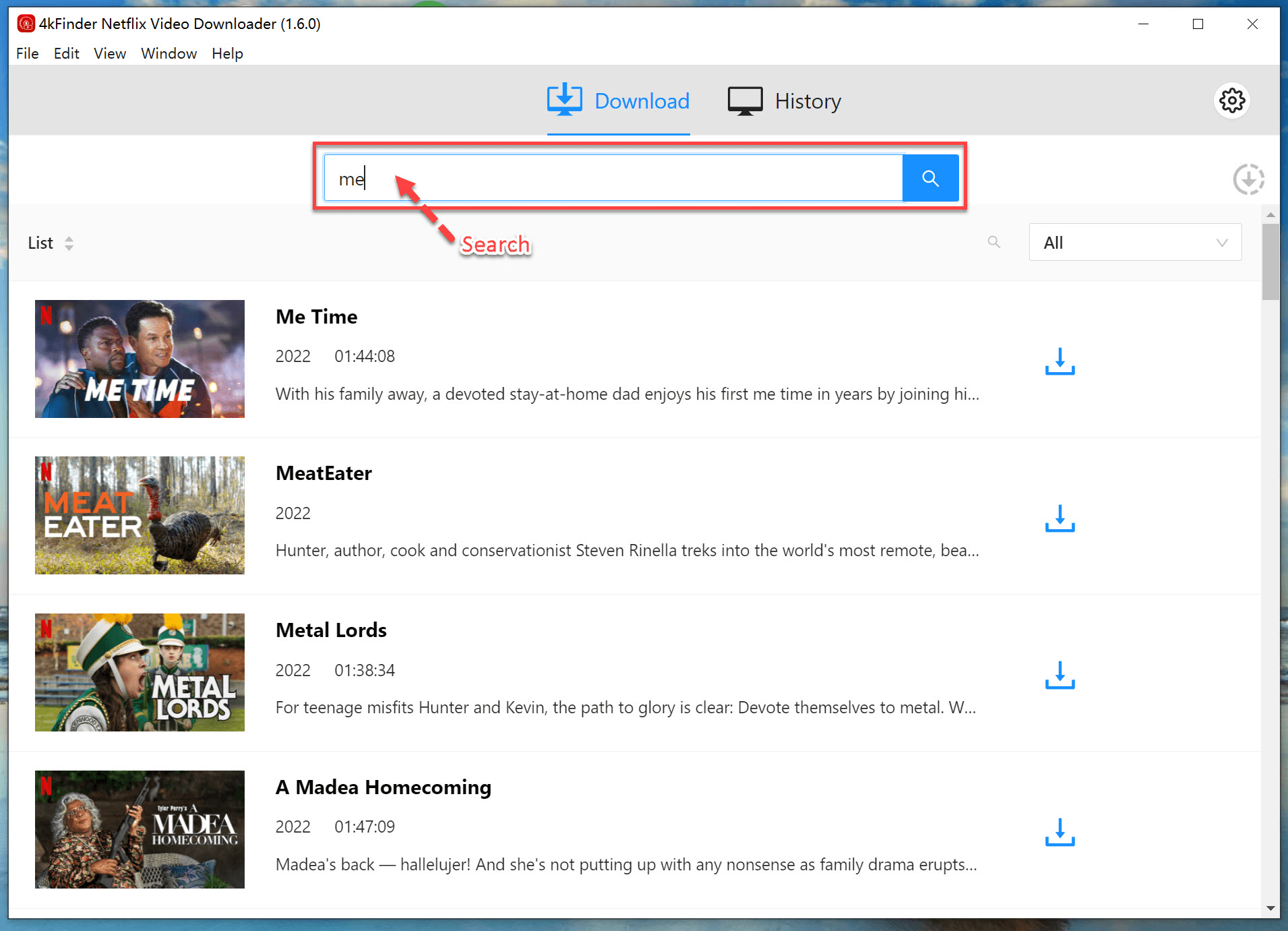Select the title 'Me Time'
Screen dimensions: 1288x931
[317, 316]
